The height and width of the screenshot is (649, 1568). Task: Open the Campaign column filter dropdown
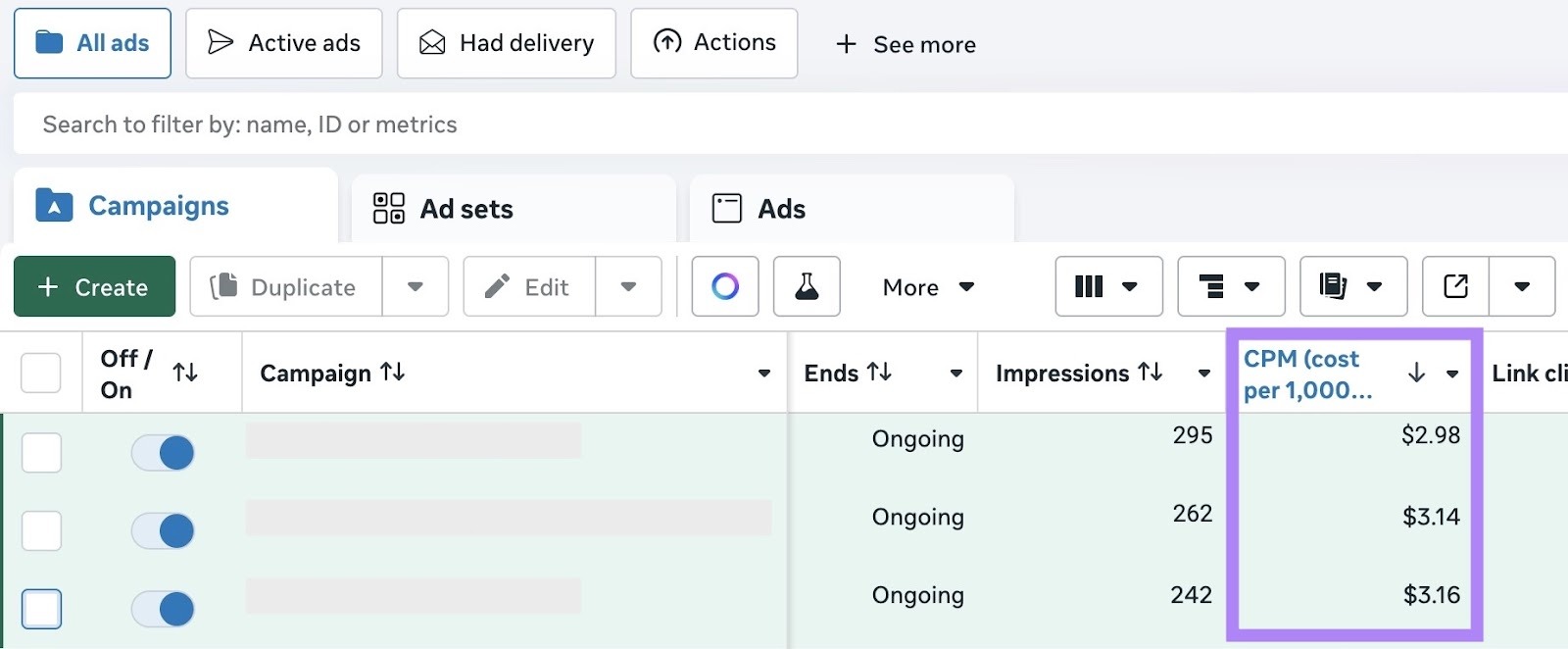point(763,373)
